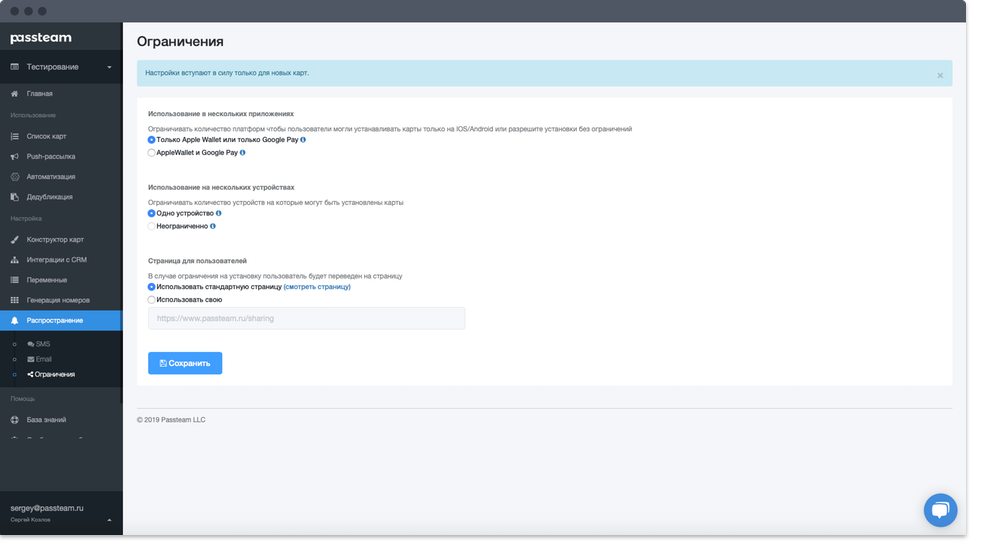Image resolution: width=993 pixels, height=544 pixels.
Task: Click info icon beside Только Apple Wallet
Action: pos(303,140)
